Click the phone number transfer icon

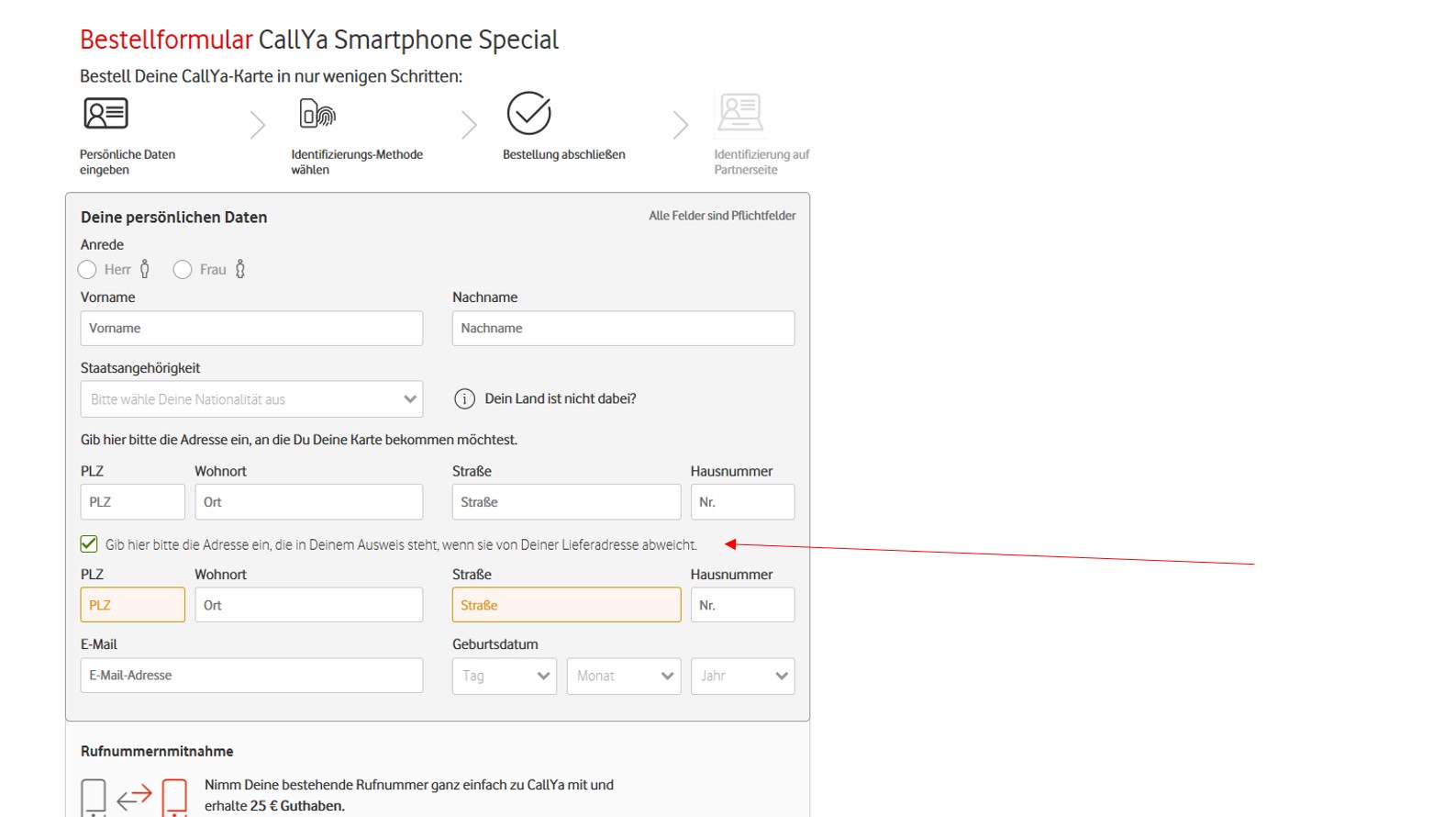coord(134,797)
